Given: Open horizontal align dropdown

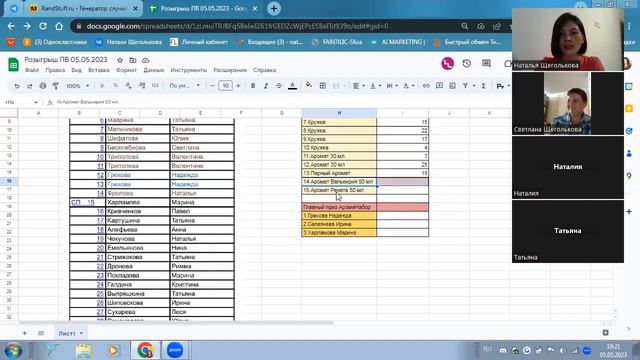Looking at the screenshot, I should (358, 86).
